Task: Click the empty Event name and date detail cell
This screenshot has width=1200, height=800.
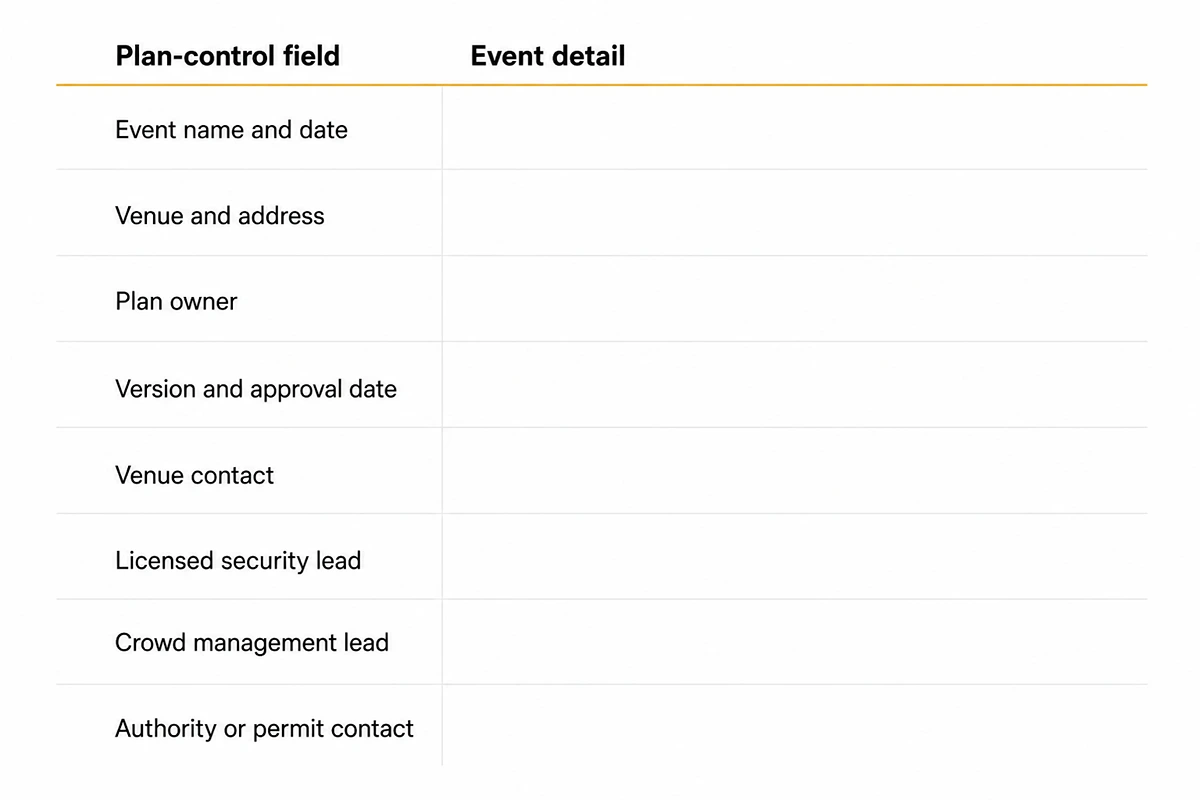Action: [795, 128]
